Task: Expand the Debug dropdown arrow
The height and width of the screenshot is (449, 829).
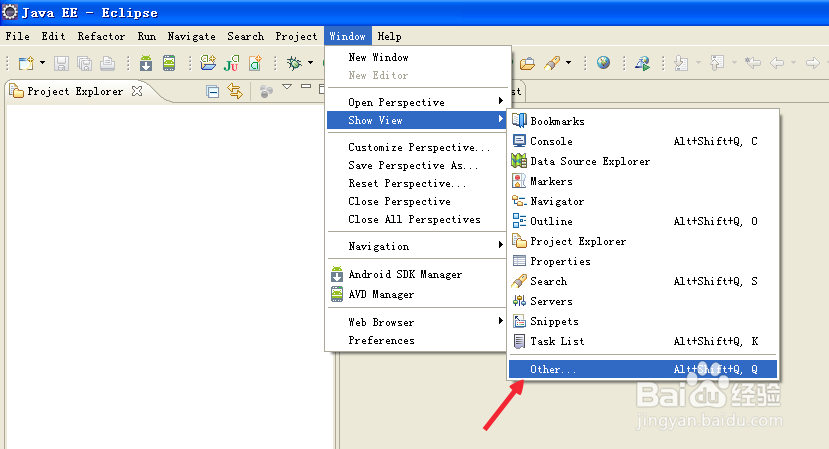Action: pyautogui.click(x=310, y=63)
